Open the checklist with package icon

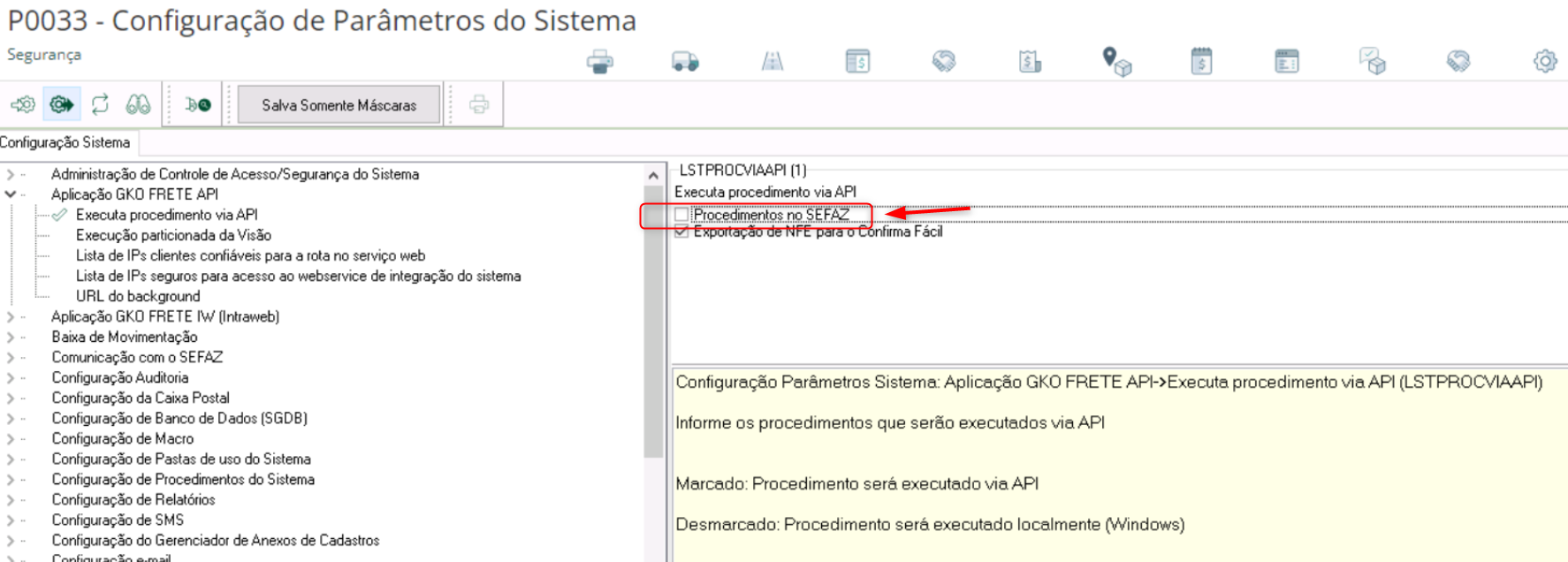pyautogui.click(x=1373, y=61)
